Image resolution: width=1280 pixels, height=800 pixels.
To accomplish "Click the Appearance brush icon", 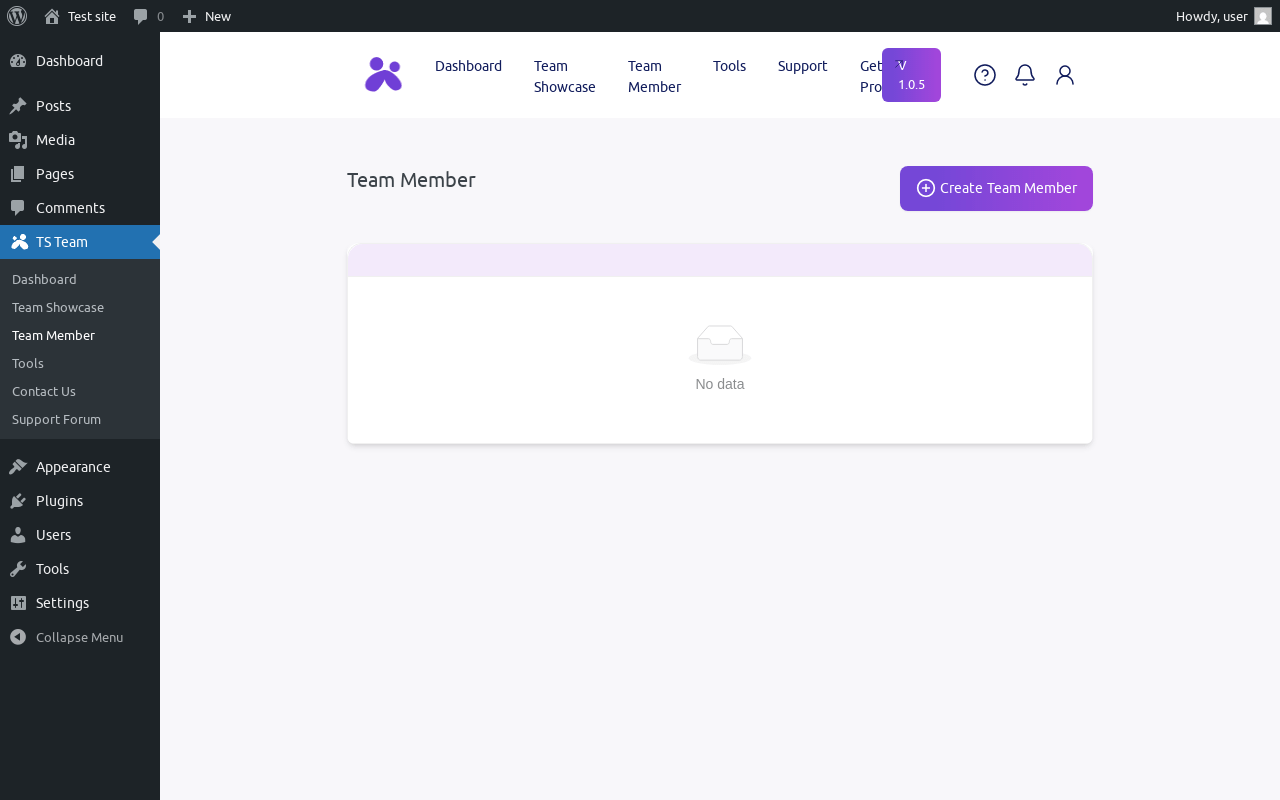I will (18, 467).
